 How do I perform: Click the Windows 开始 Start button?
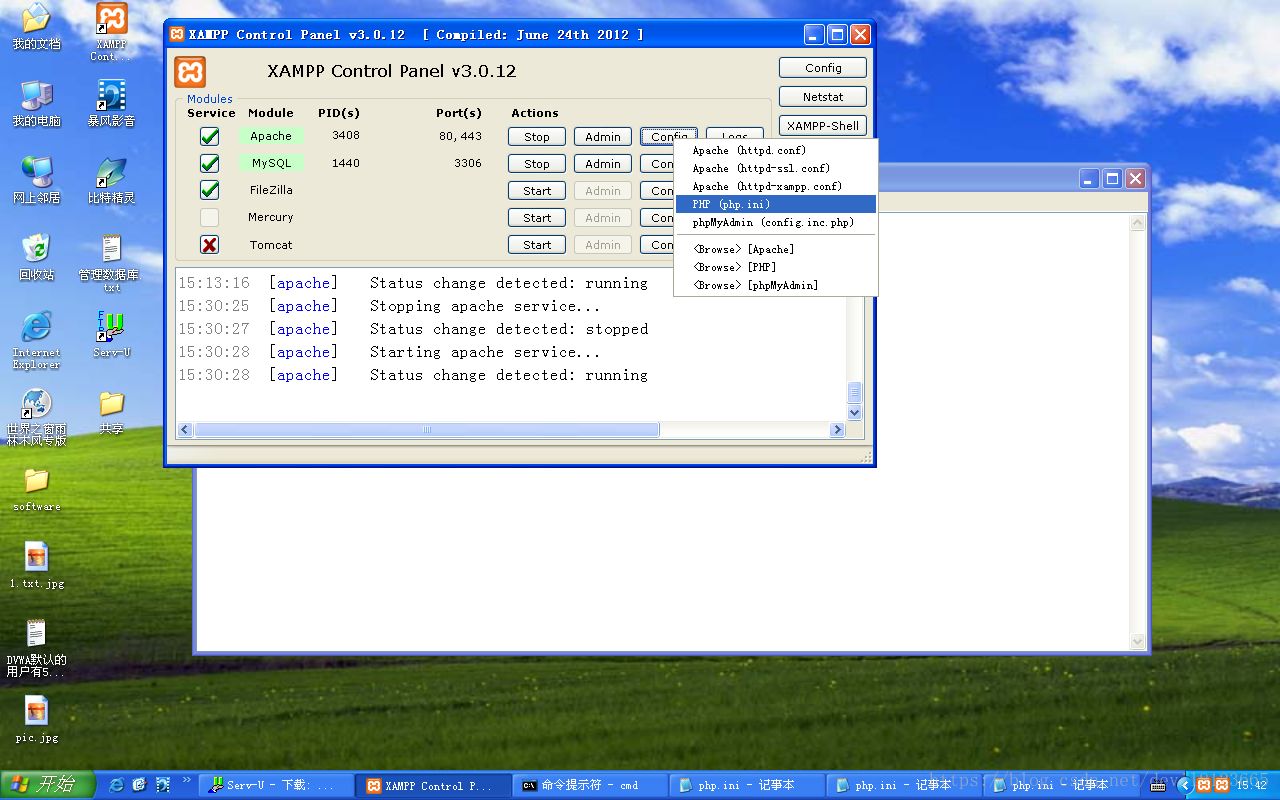(x=48, y=785)
